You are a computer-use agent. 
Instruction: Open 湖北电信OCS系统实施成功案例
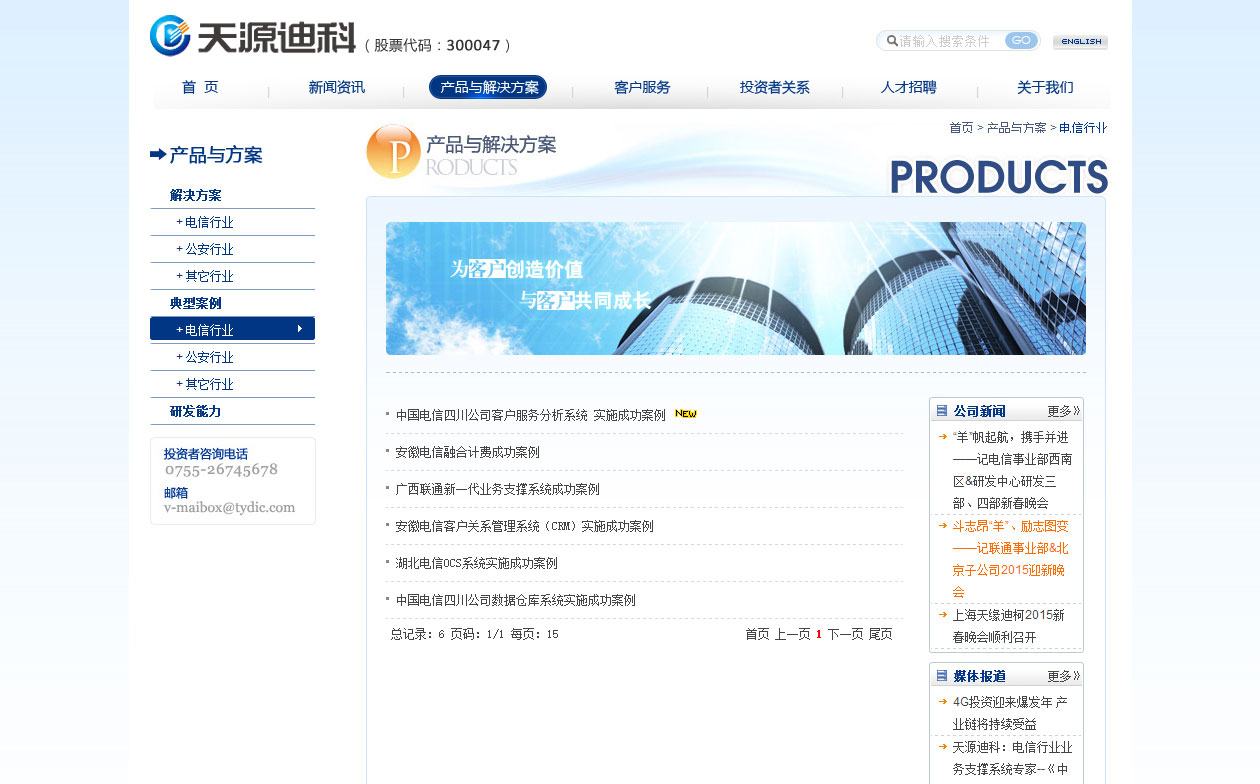pos(476,563)
